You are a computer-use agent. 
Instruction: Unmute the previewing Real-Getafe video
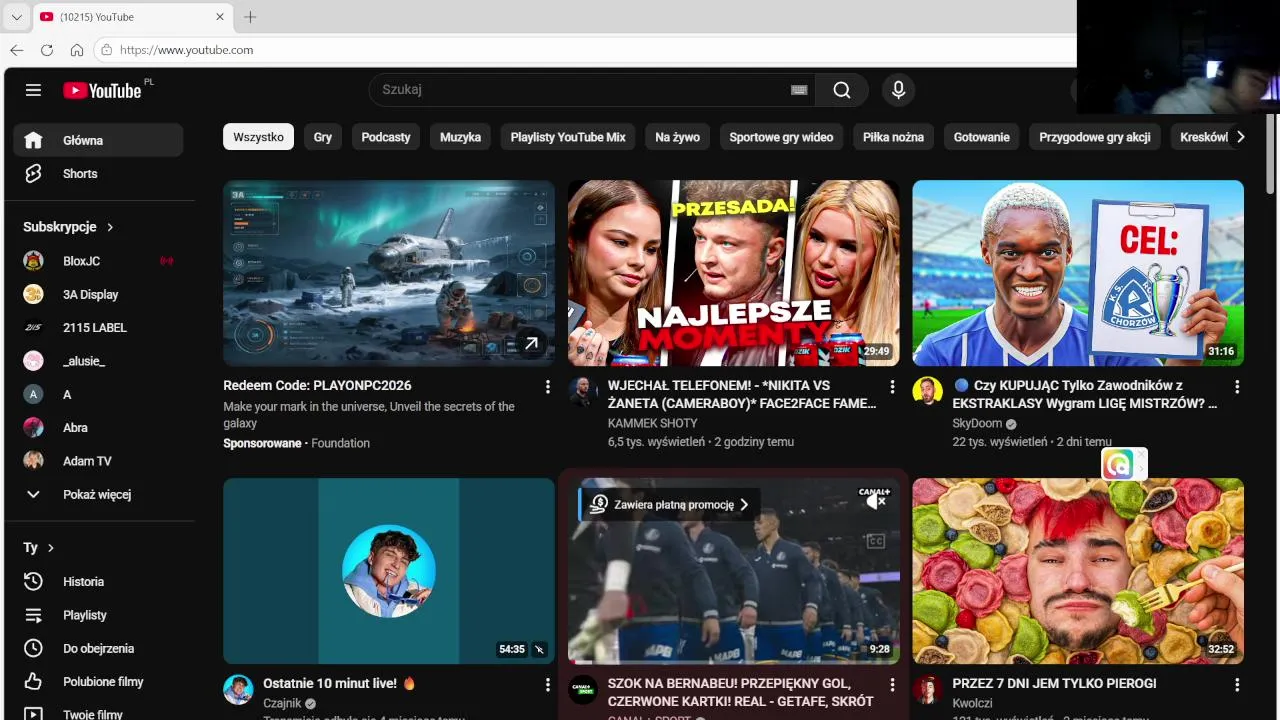(876, 502)
